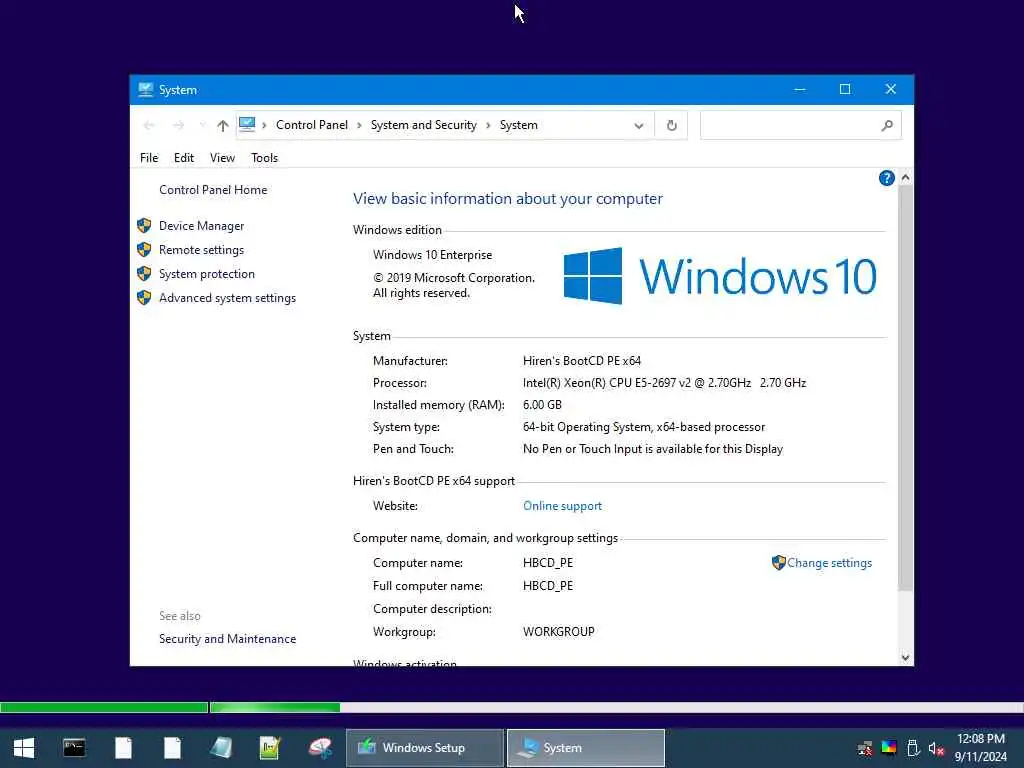The width and height of the screenshot is (1024, 768).
Task: Click the WORKGROUP value text
Action: pos(558,632)
